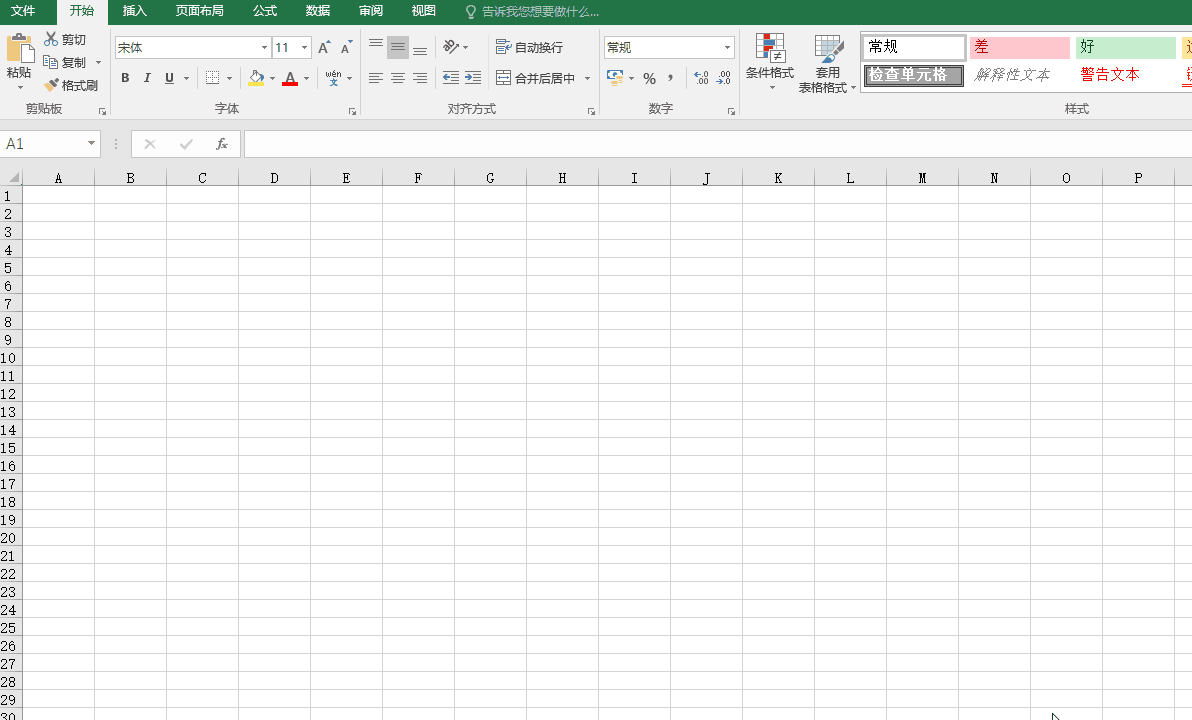The width and height of the screenshot is (1192, 720).
Task: Click in the formula bar
Action: click(x=717, y=144)
